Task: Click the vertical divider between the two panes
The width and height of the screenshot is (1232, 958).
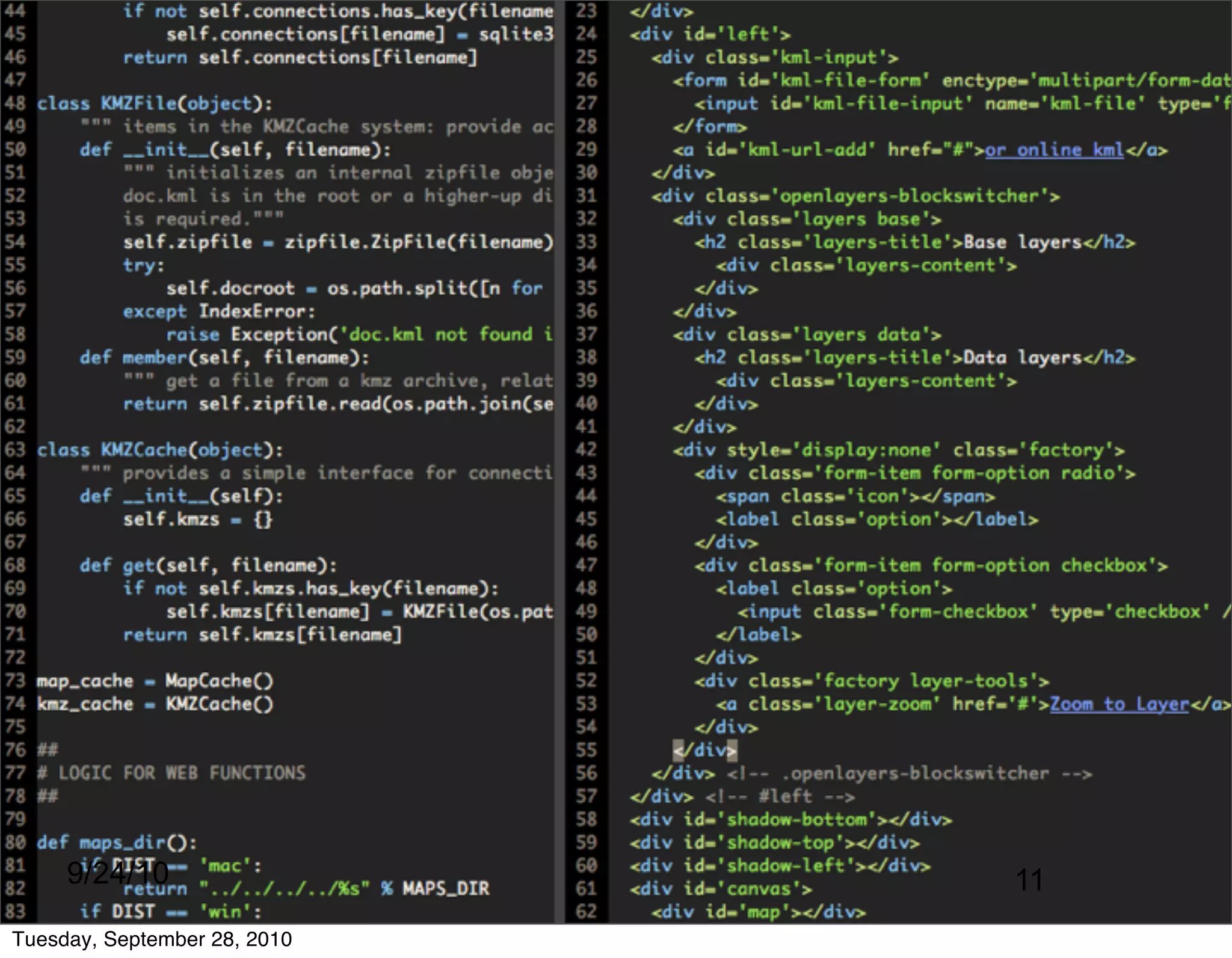Action: pos(559,462)
